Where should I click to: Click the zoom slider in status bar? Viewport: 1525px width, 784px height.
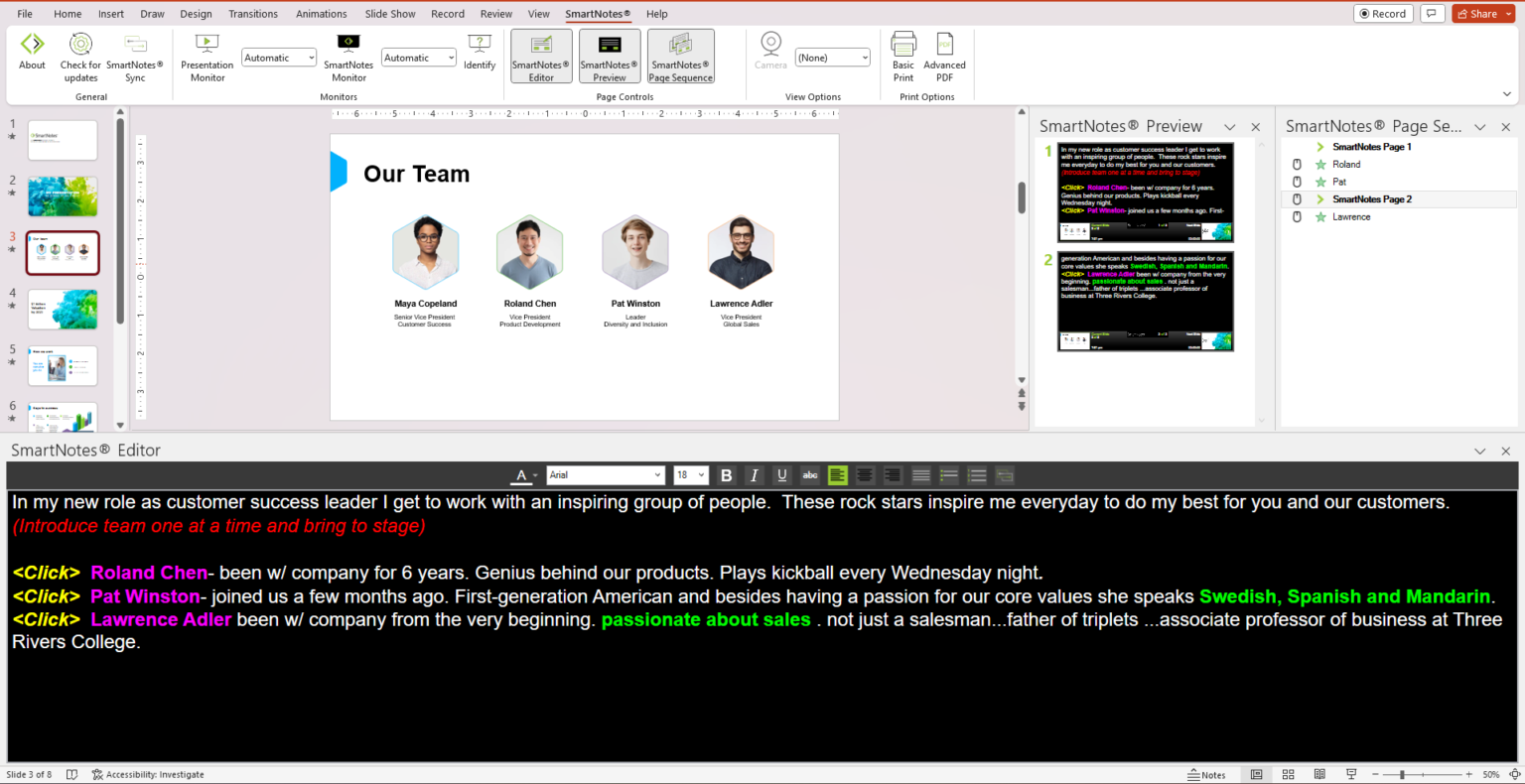tap(1401, 774)
